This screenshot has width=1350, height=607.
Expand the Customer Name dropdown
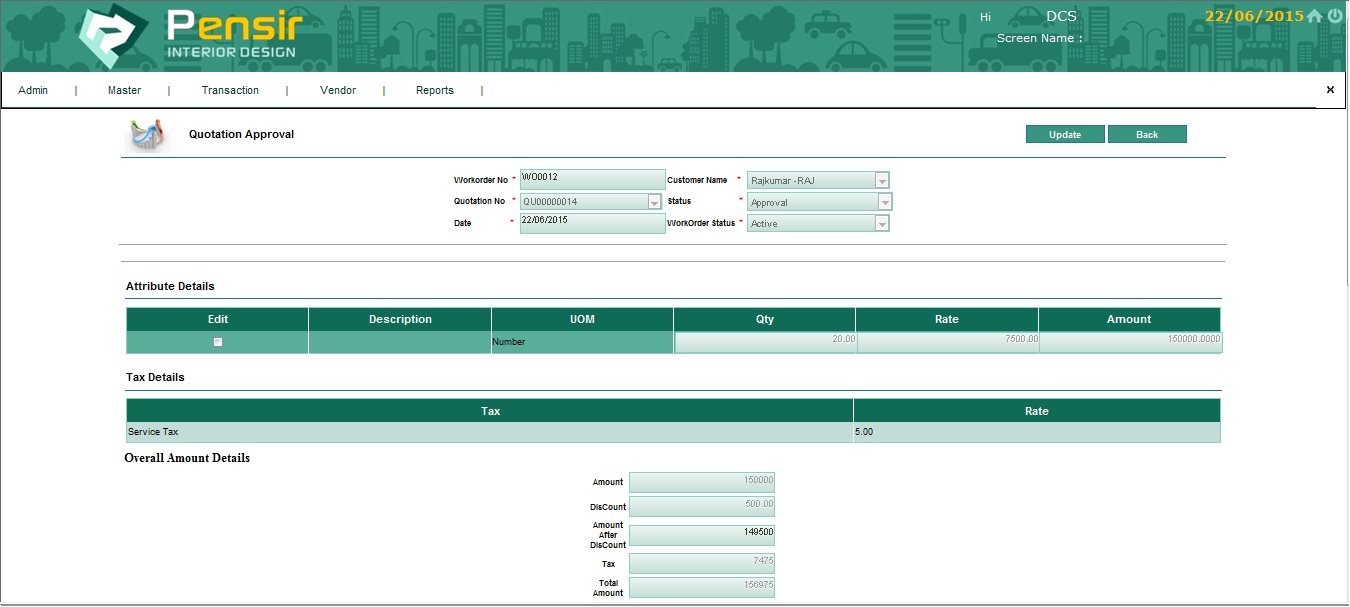881,181
